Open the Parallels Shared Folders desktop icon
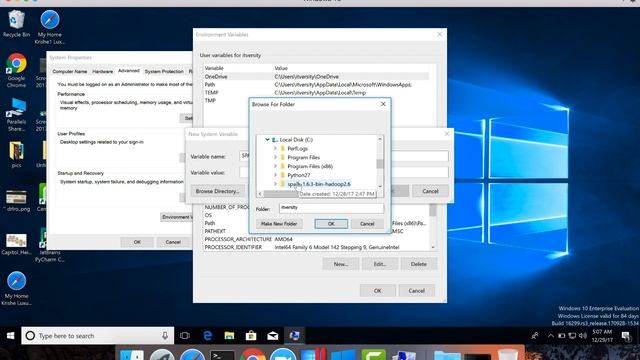 (16, 114)
